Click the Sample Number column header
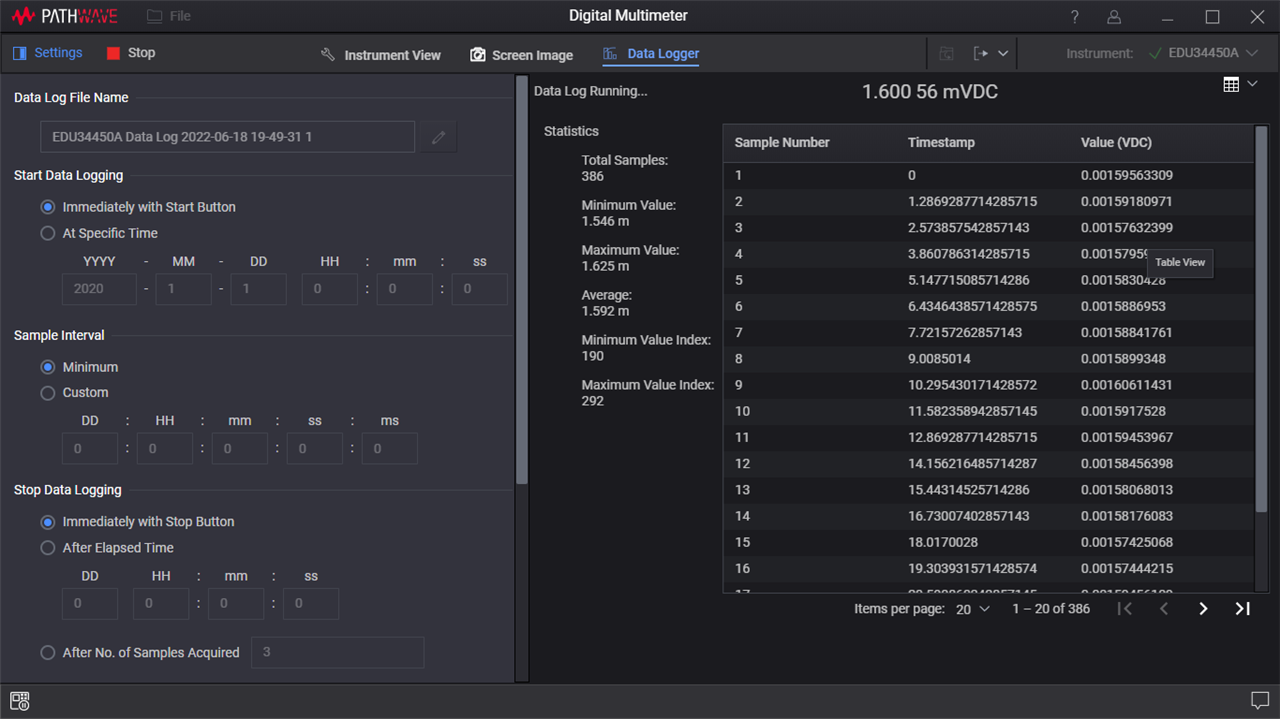The height and width of the screenshot is (719, 1280). click(x=782, y=143)
